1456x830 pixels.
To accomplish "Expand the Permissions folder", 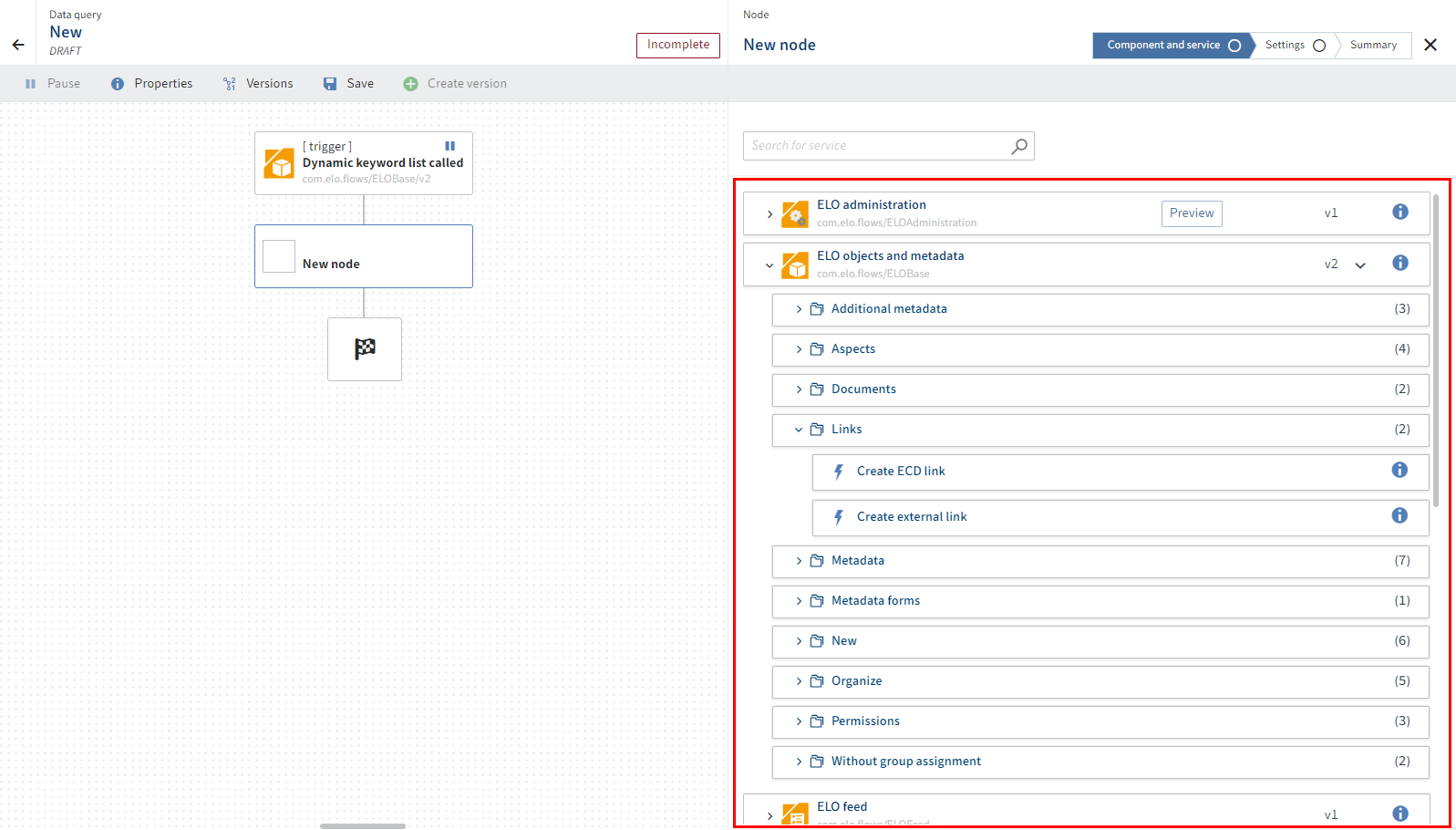I will 799,721.
